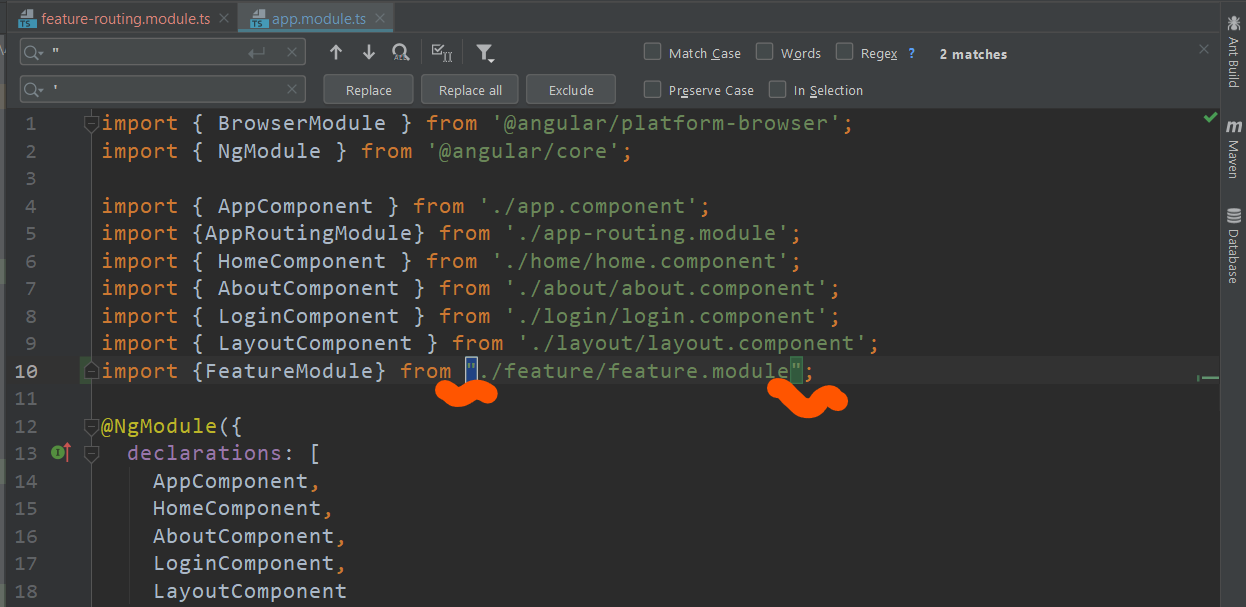Click 'declarations' keyword on line 13

[204, 453]
